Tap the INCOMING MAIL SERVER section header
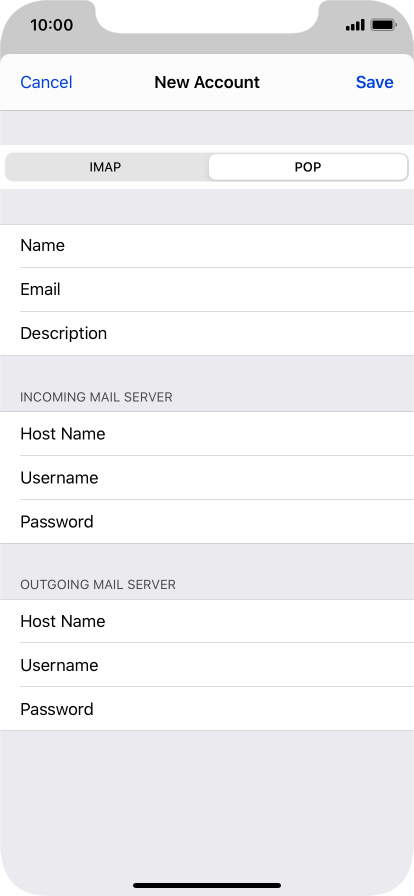This screenshot has height=896, width=414. click(96, 397)
